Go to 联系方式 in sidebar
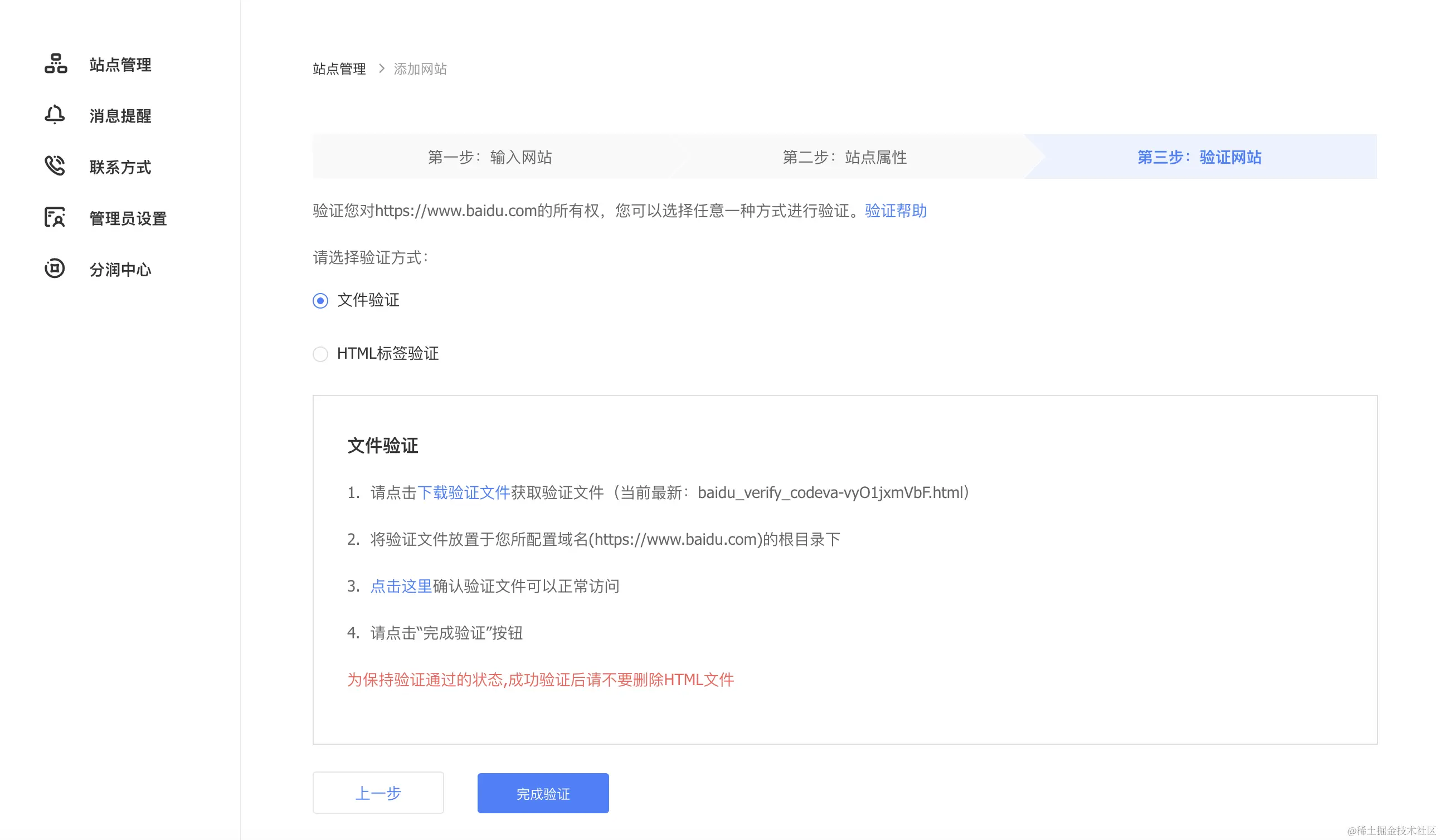Viewport: 1440px width, 840px height. tap(120, 167)
